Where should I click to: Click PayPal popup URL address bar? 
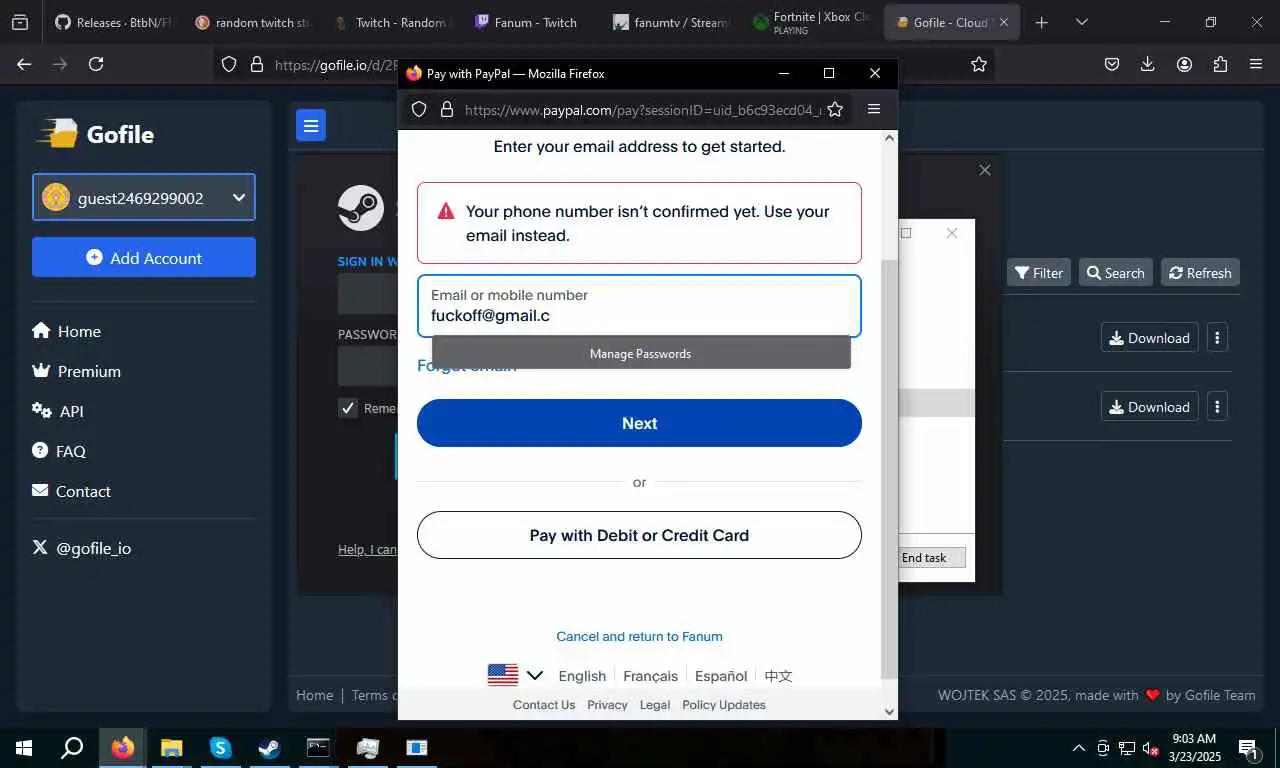(x=643, y=110)
